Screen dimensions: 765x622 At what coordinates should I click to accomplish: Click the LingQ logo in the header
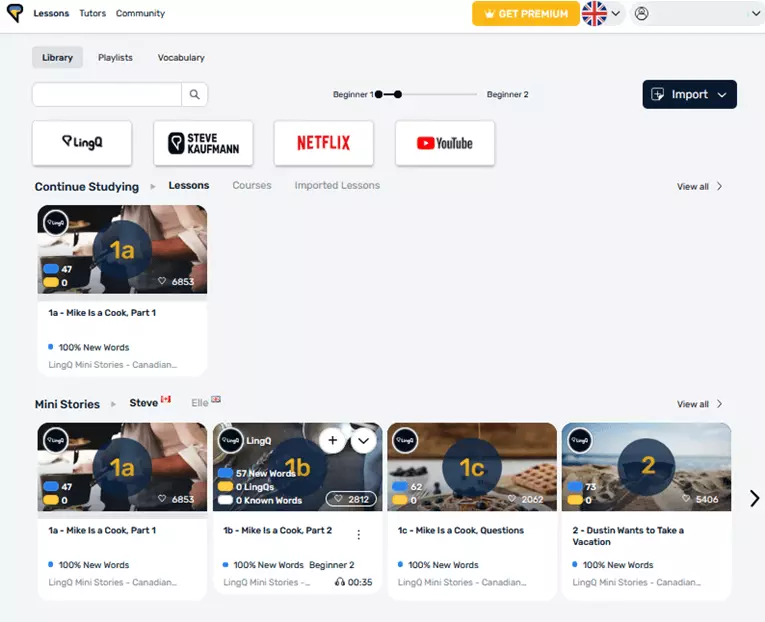[x=15, y=13]
